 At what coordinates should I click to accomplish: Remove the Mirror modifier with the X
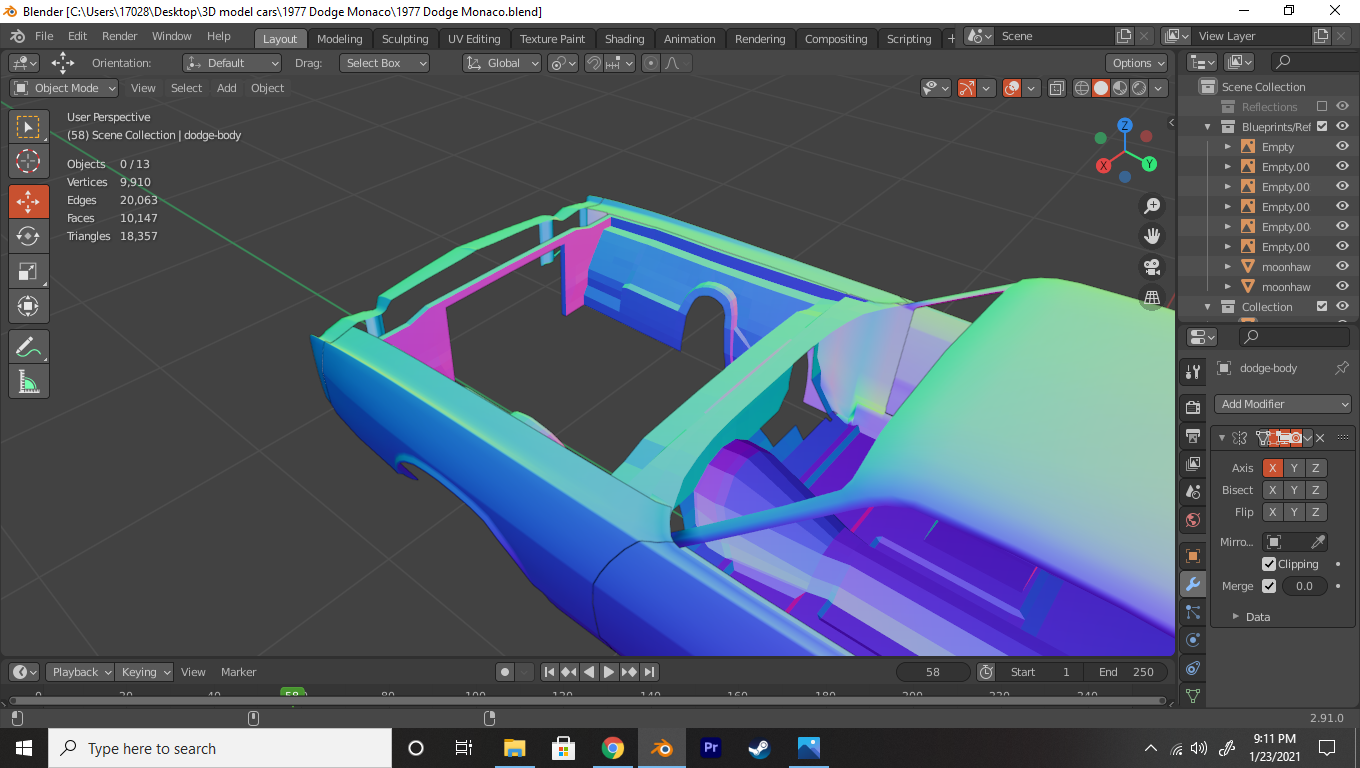point(1320,438)
